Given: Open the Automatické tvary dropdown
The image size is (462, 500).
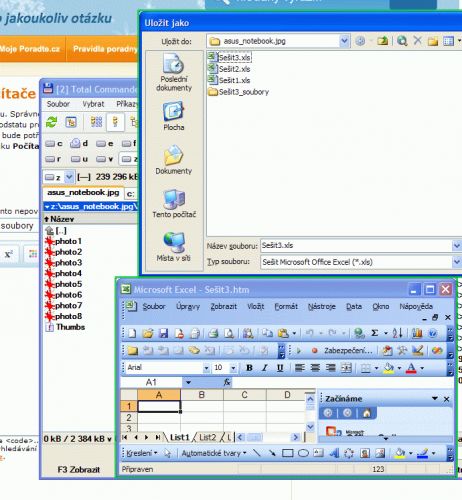Looking at the screenshot, I should click(x=214, y=453).
